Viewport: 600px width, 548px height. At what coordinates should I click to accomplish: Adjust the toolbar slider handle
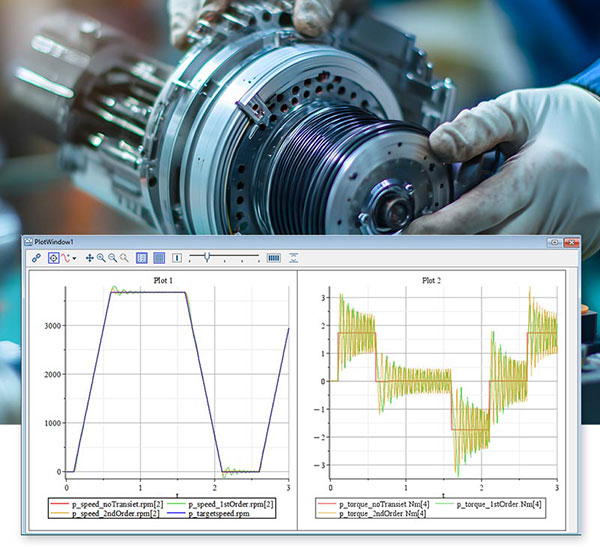(207, 257)
